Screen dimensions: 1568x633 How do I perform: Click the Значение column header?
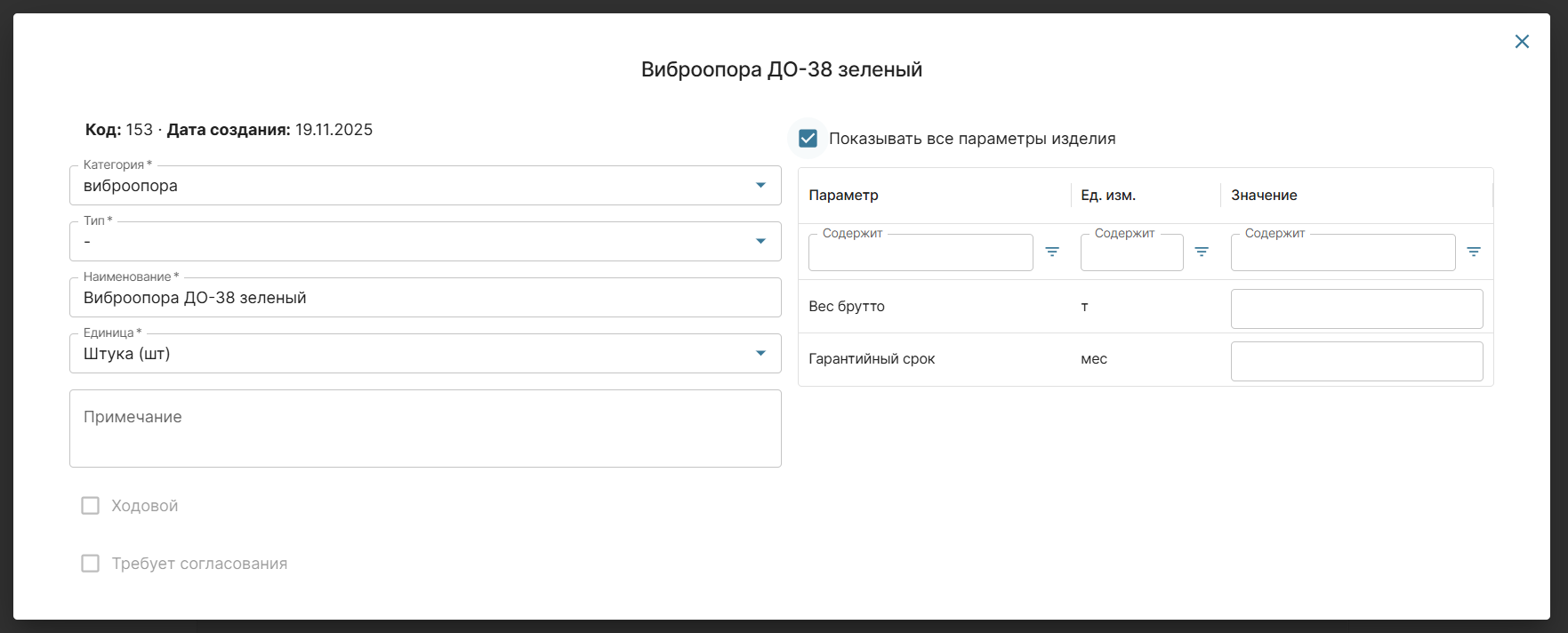click(1264, 196)
